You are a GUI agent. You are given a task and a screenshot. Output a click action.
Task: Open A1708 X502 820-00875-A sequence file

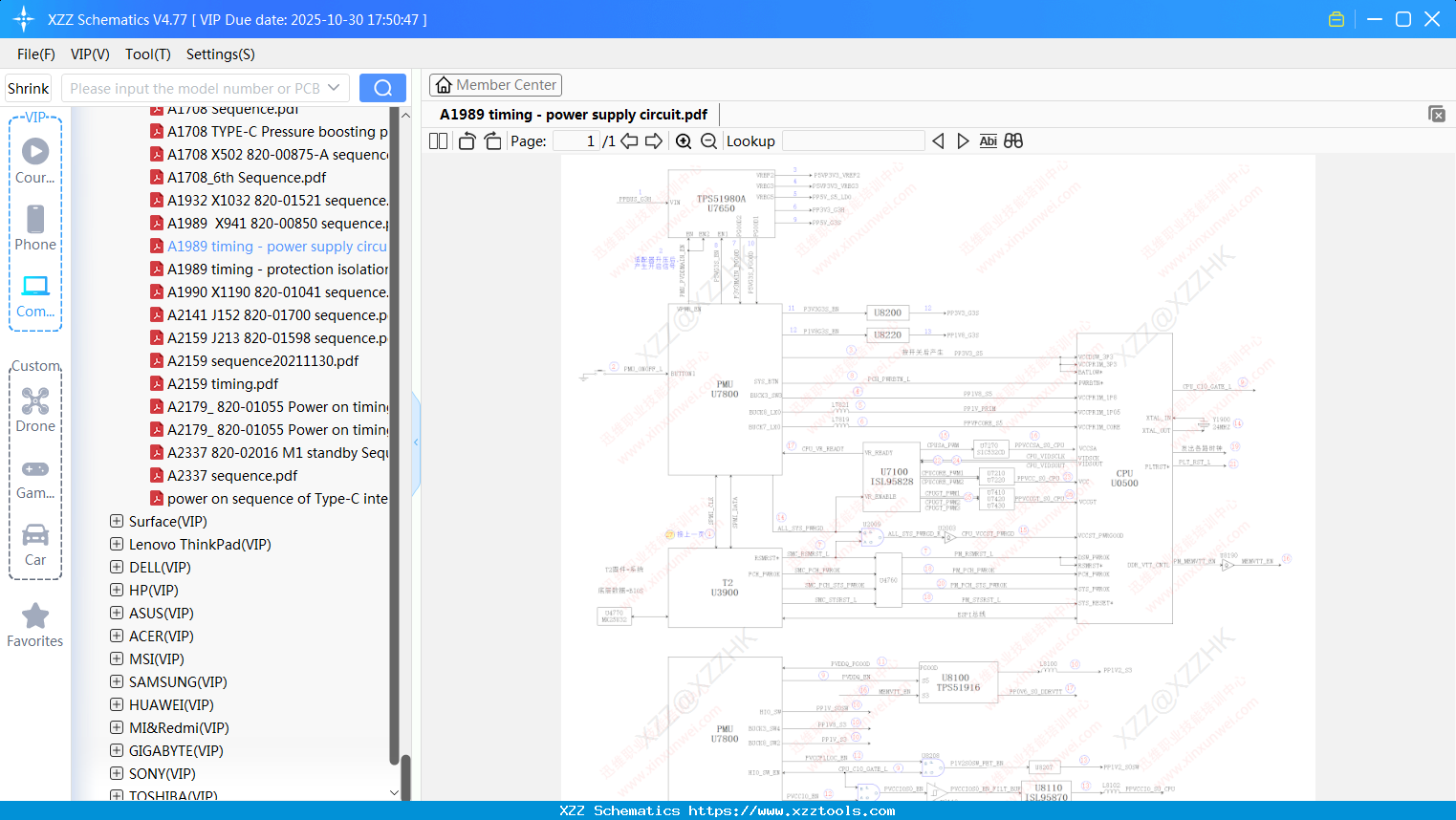(x=277, y=154)
